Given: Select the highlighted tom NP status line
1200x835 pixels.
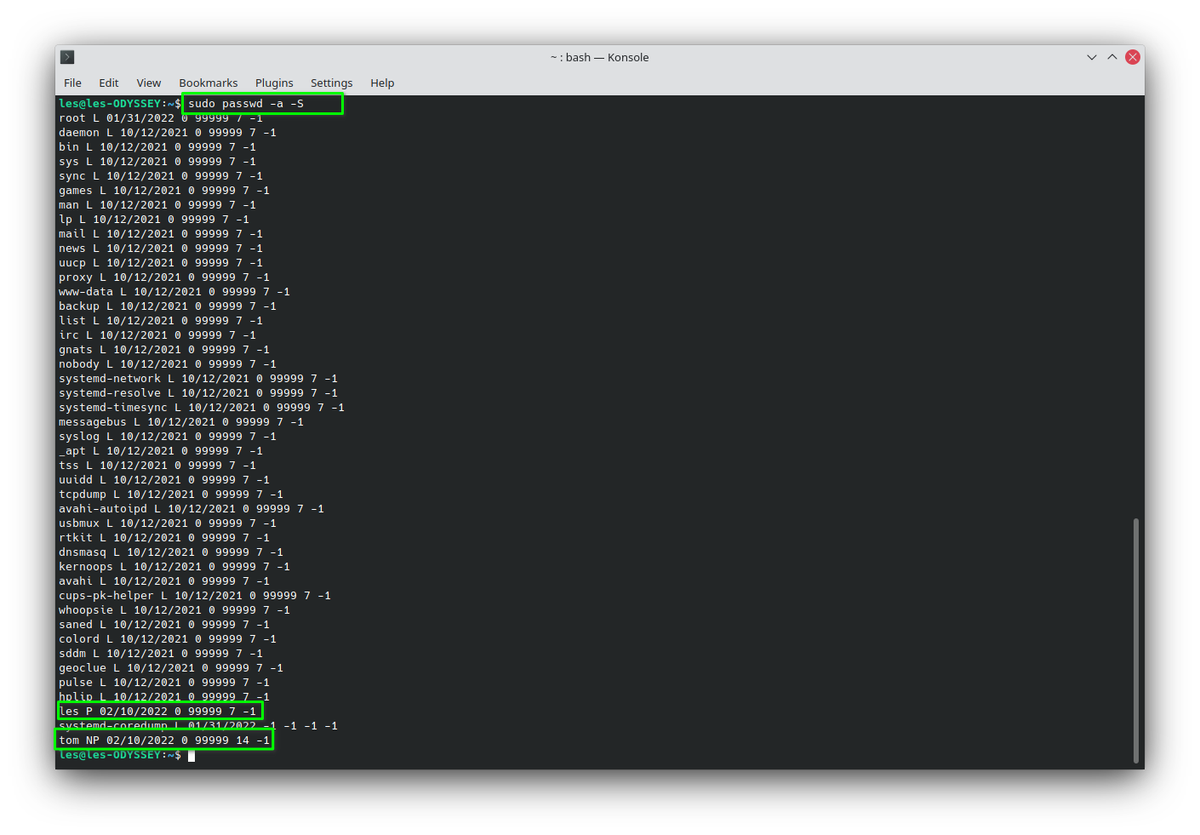Looking at the screenshot, I should 165,740.
